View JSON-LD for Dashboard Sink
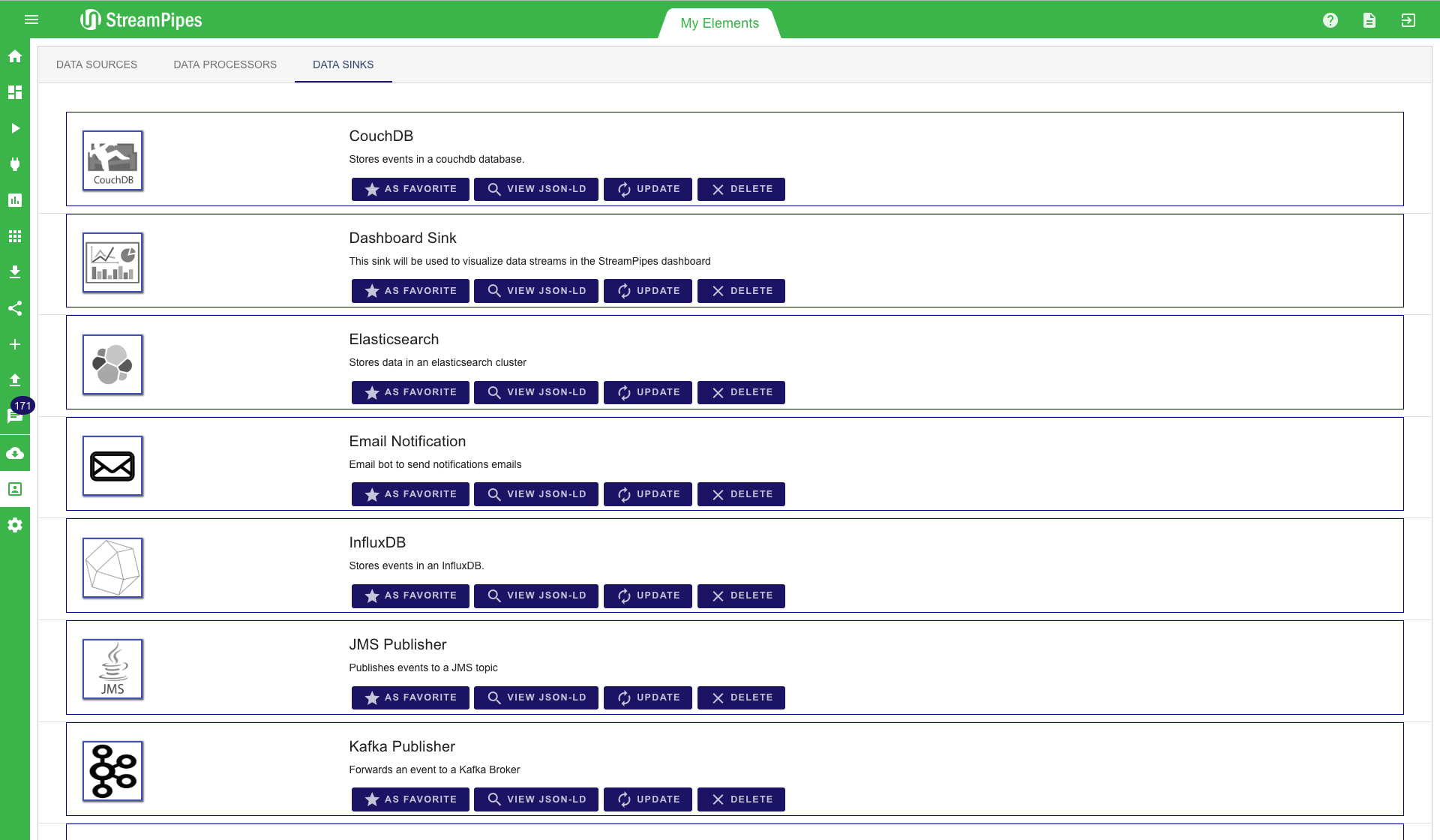The width and height of the screenshot is (1440, 840). coord(536,291)
